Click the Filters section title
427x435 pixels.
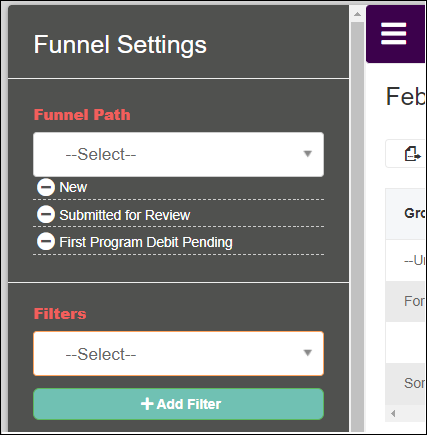[x=60, y=314]
